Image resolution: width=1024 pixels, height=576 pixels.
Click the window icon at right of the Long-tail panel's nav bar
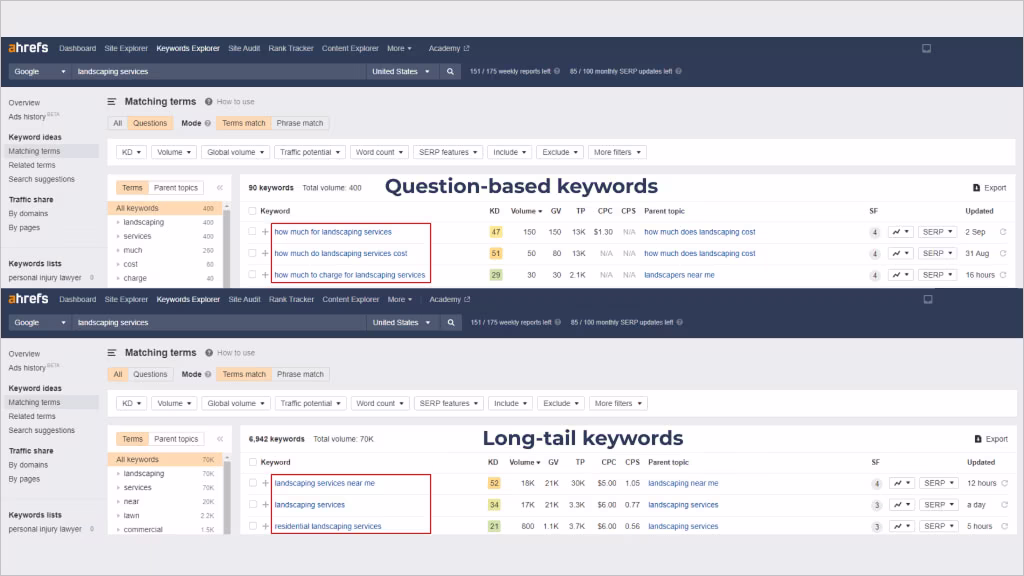click(928, 299)
